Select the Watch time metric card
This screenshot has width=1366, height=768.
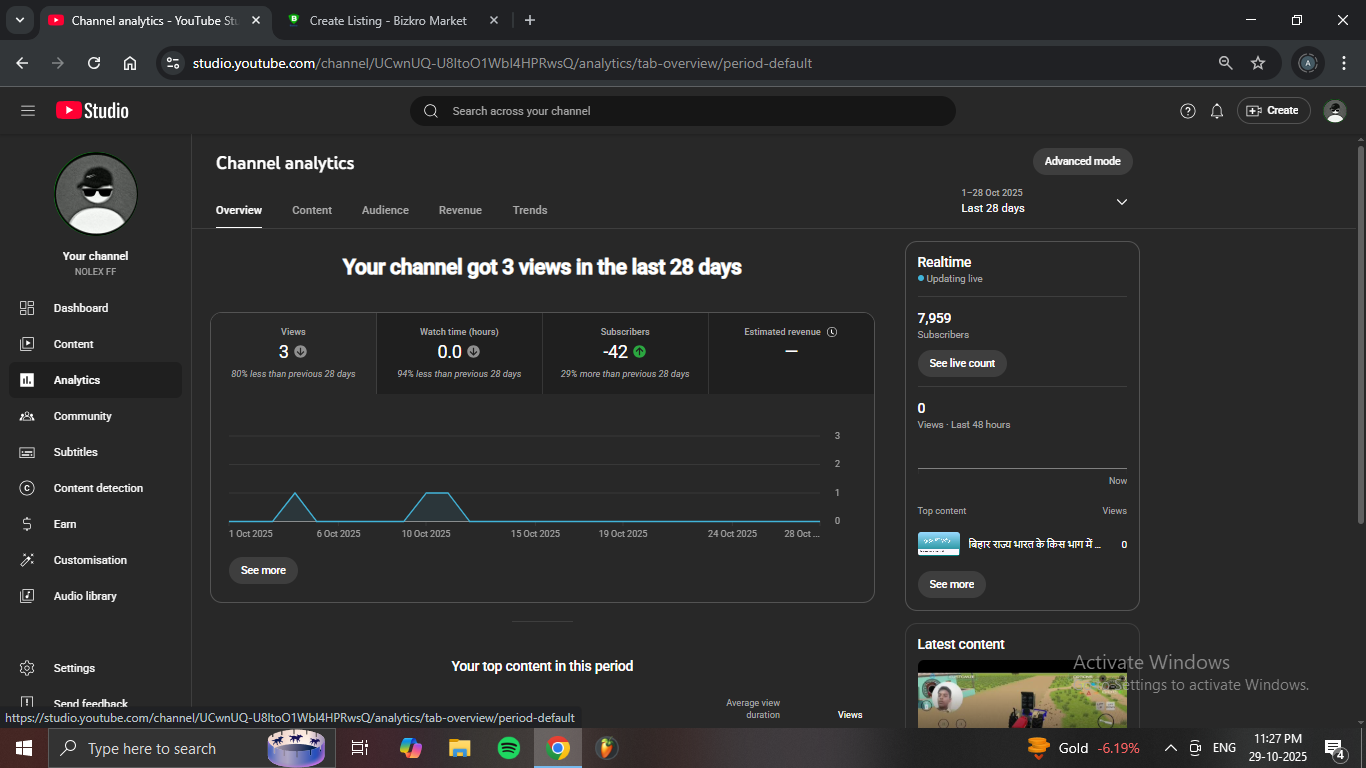click(x=459, y=353)
